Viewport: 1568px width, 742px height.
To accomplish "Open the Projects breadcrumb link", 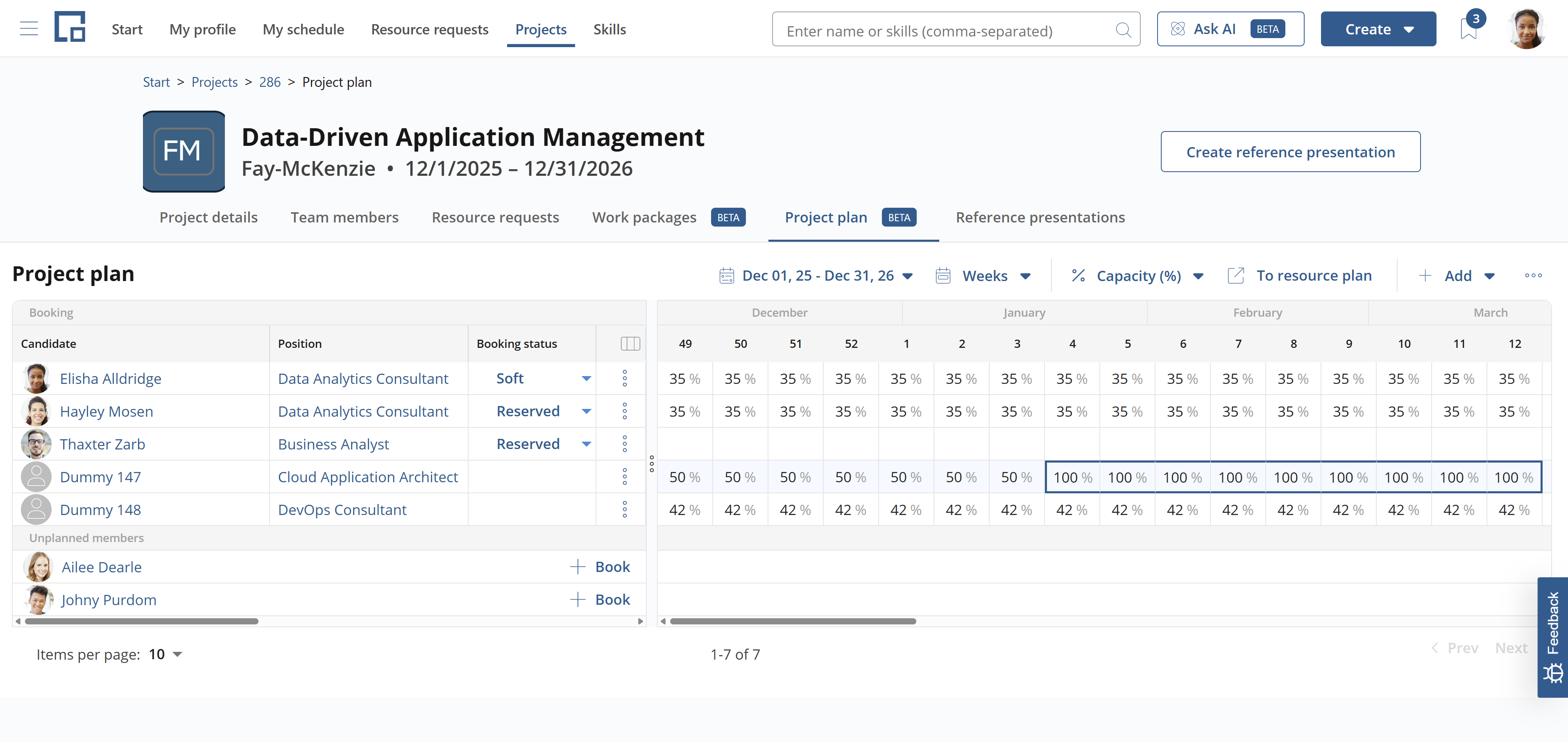I will (x=214, y=82).
